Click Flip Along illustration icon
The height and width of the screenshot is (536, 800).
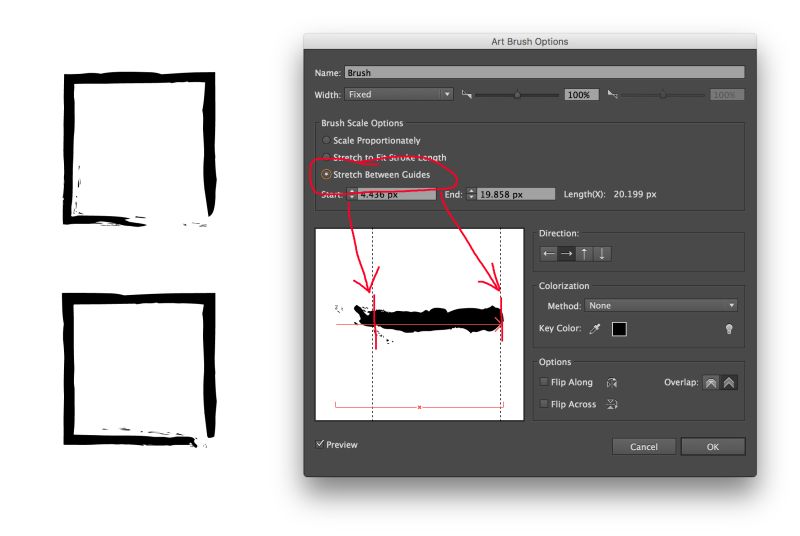point(612,382)
